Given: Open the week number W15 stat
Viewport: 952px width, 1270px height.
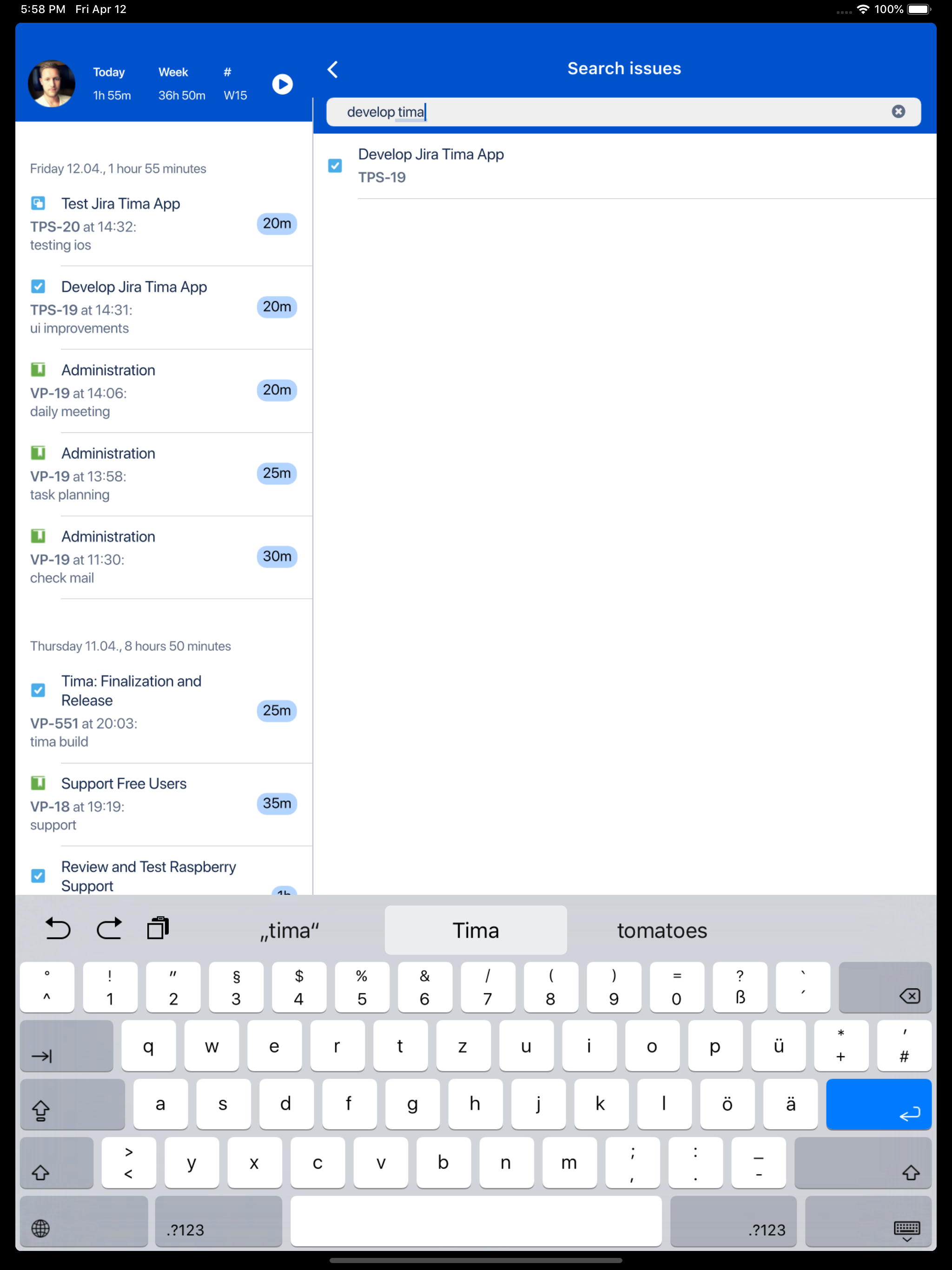Looking at the screenshot, I should [235, 84].
